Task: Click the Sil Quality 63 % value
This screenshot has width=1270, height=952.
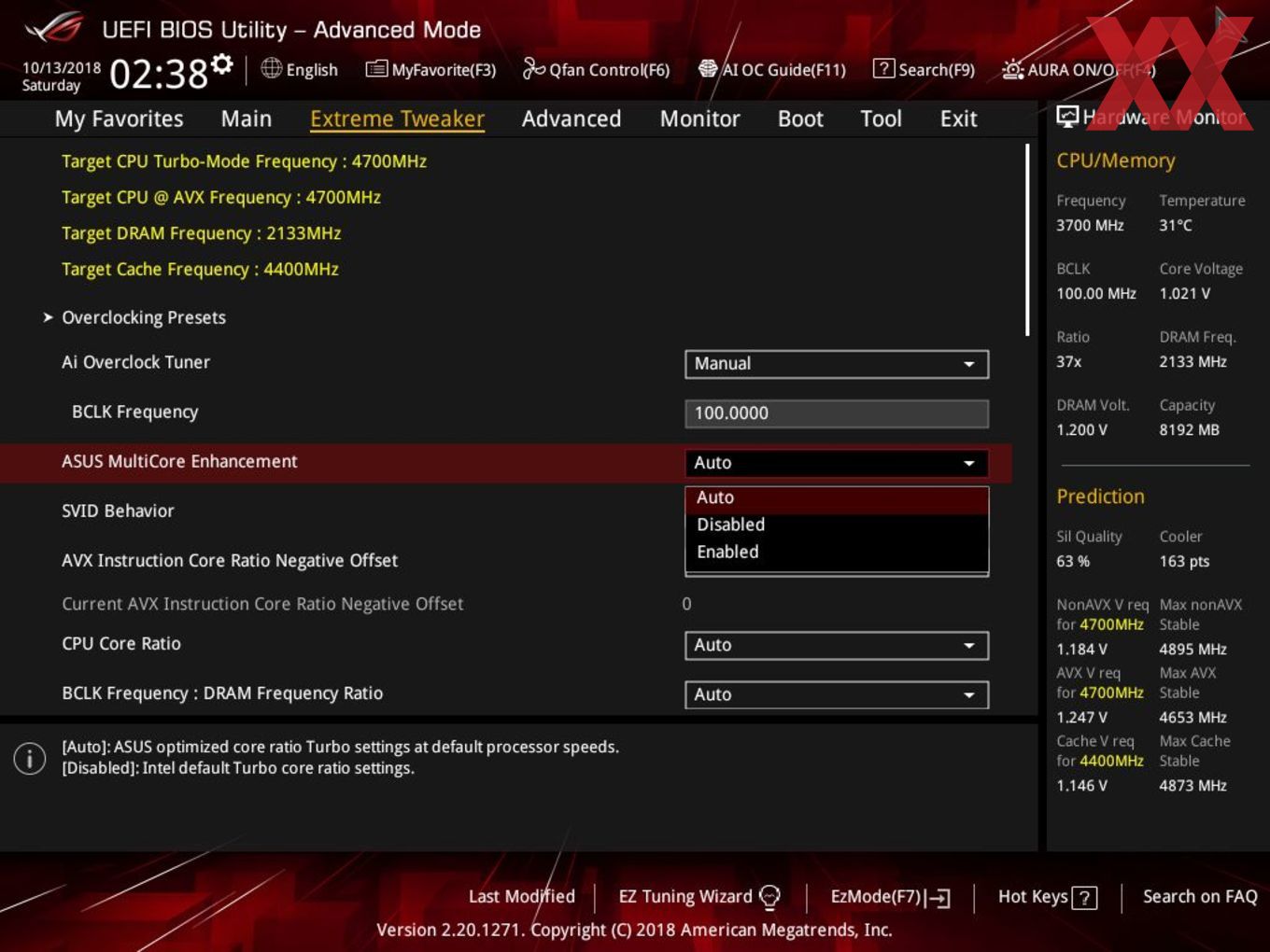Action: (1073, 562)
